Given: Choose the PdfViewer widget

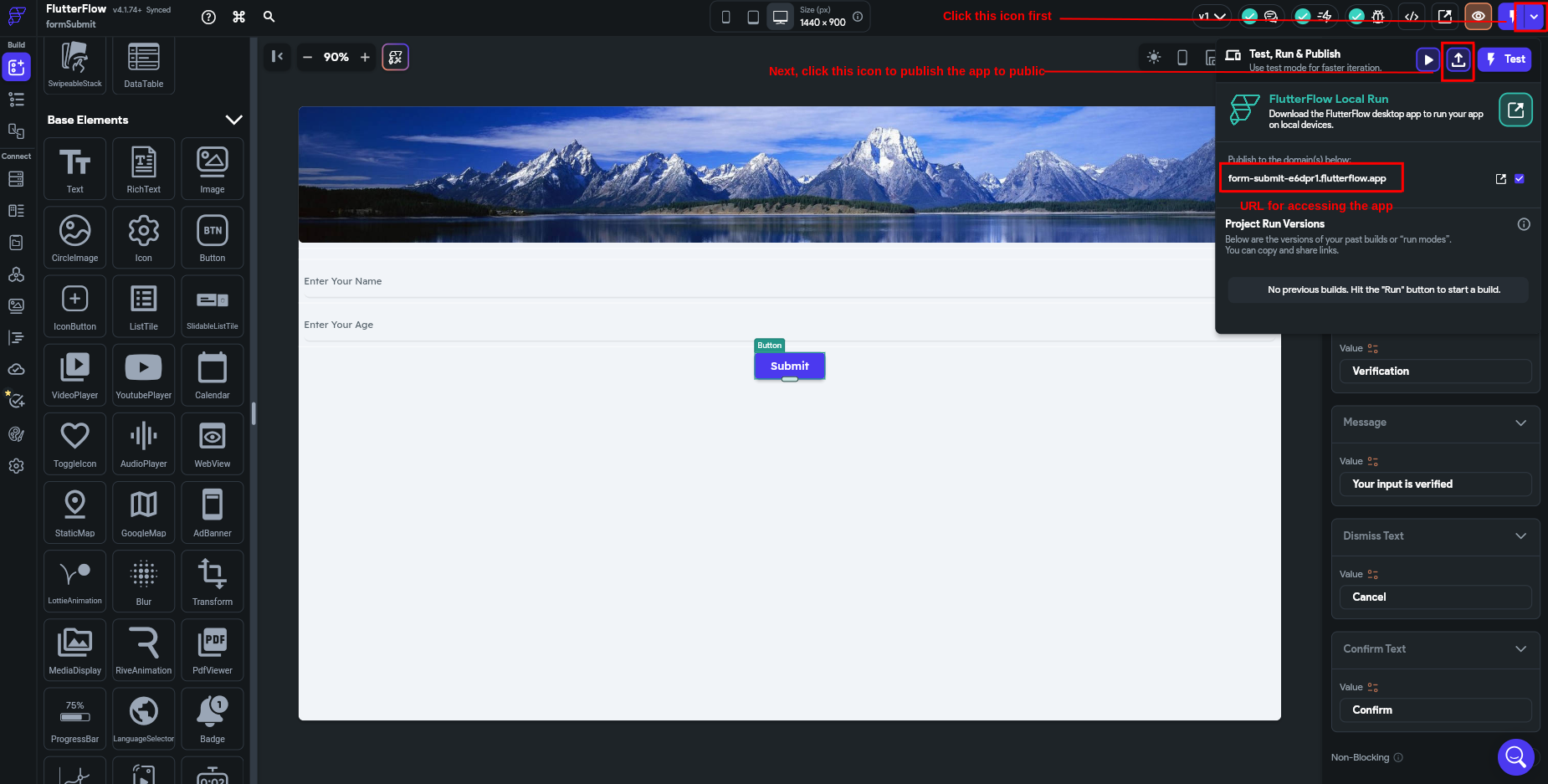Looking at the screenshot, I should pos(212,648).
